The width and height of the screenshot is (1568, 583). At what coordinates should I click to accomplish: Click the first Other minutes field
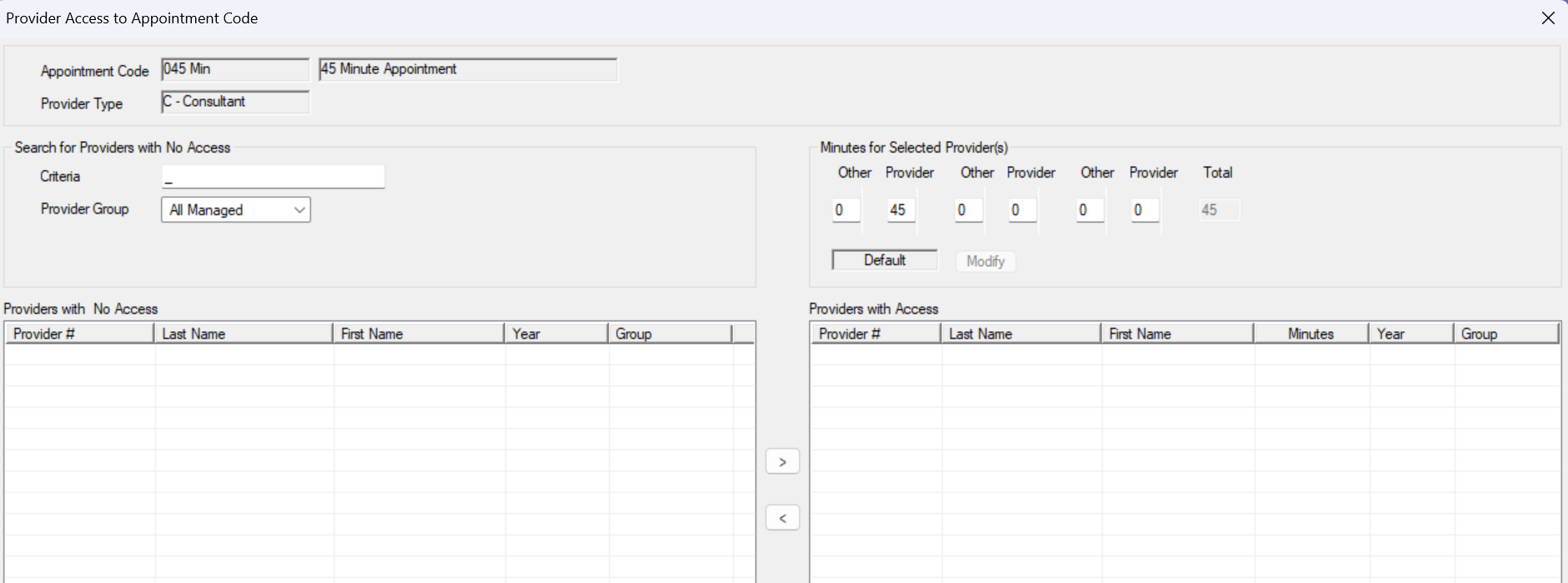846,210
